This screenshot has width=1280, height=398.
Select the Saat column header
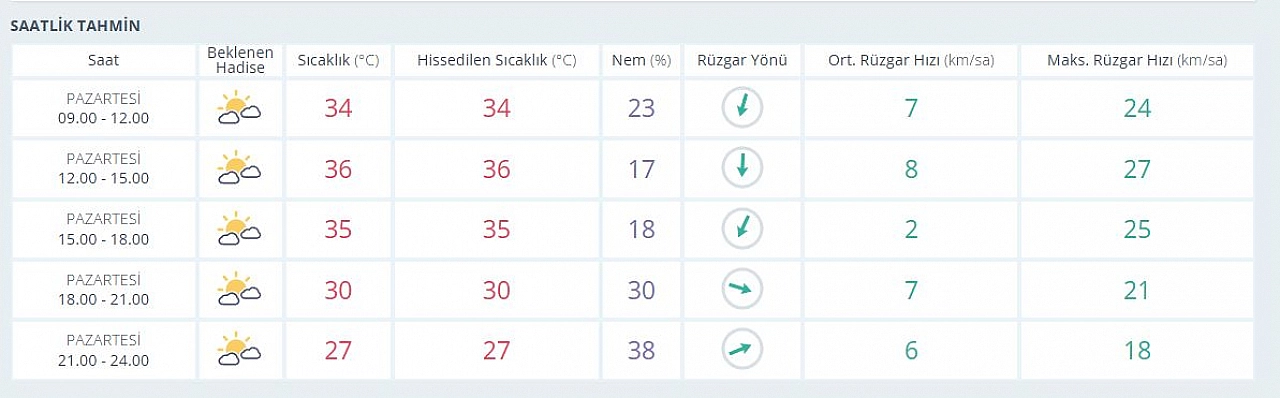coord(103,60)
